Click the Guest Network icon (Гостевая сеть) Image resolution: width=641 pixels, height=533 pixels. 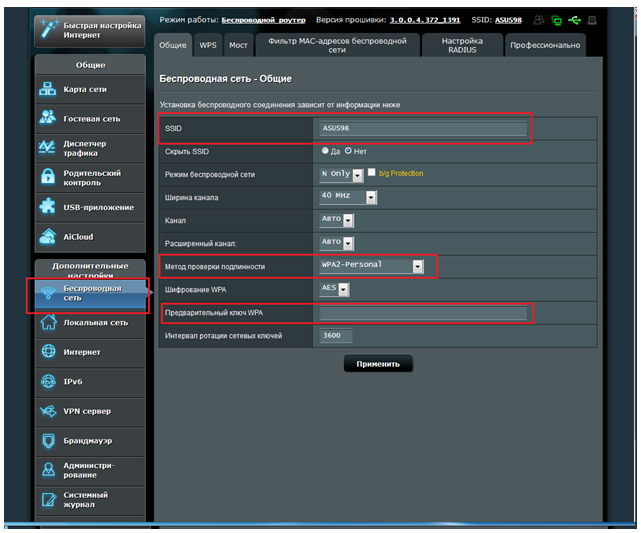point(47,118)
